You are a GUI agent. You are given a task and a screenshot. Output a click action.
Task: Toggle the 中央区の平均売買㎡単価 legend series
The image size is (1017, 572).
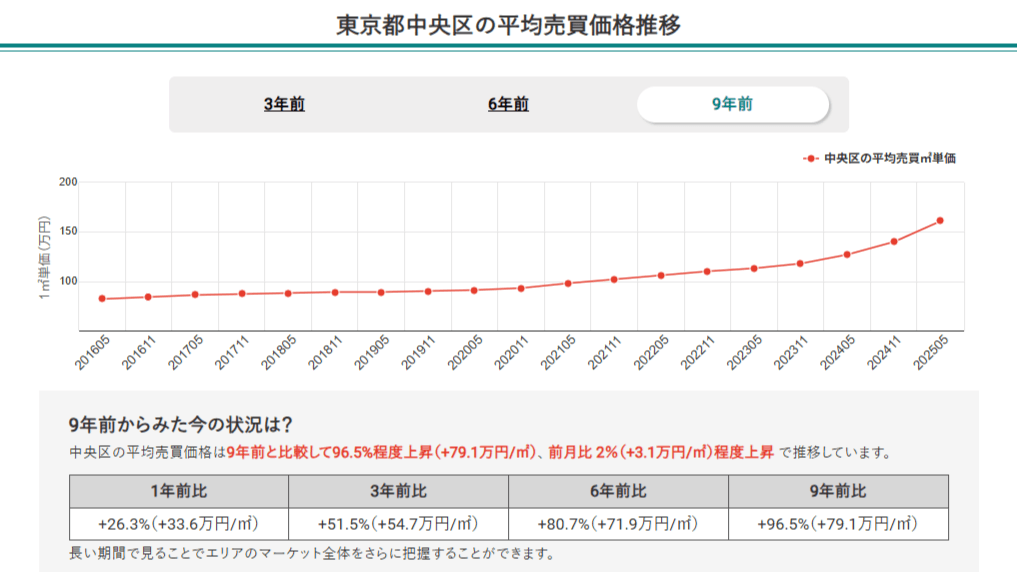[878, 158]
